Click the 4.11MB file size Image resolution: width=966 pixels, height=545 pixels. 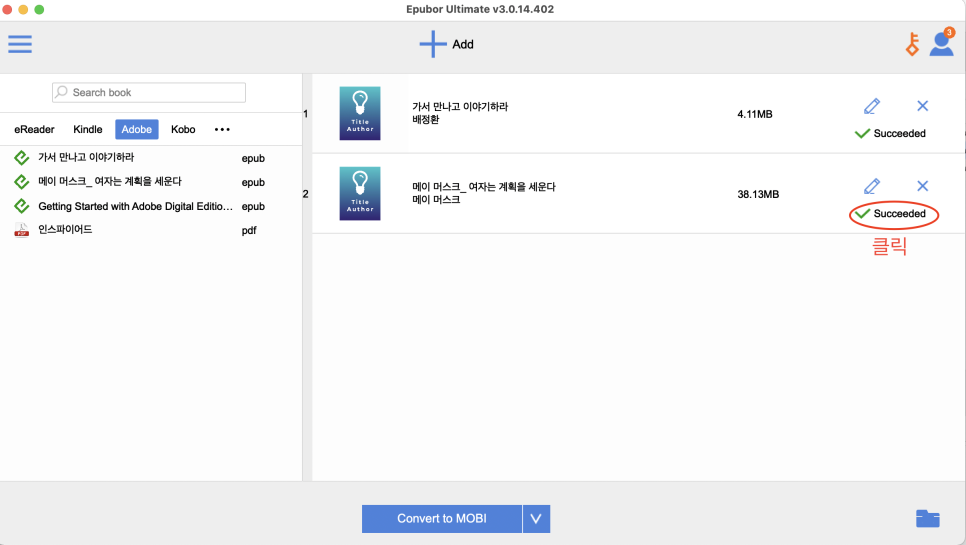(755, 114)
